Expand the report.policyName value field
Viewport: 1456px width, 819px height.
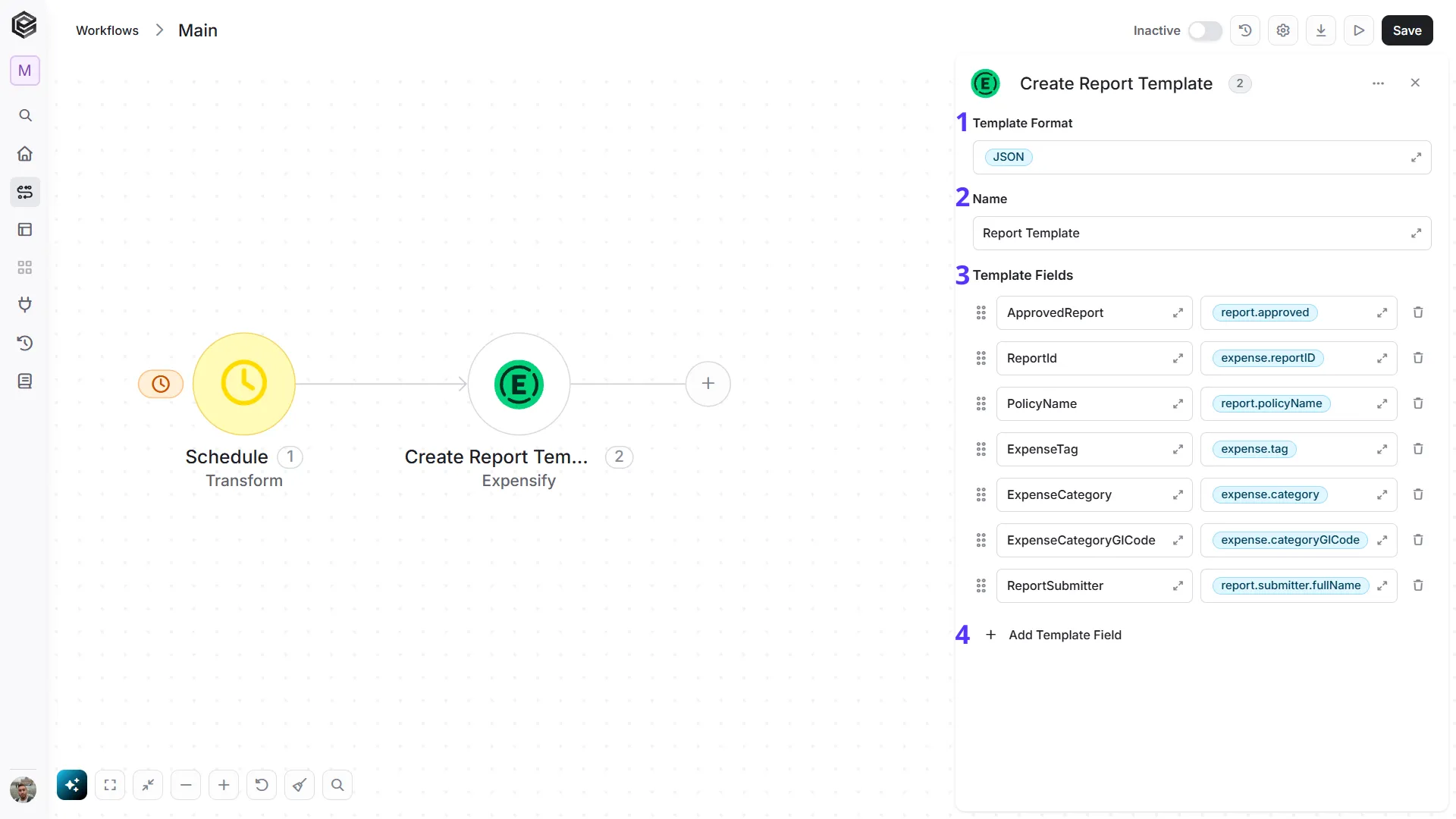click(1382, 403)
